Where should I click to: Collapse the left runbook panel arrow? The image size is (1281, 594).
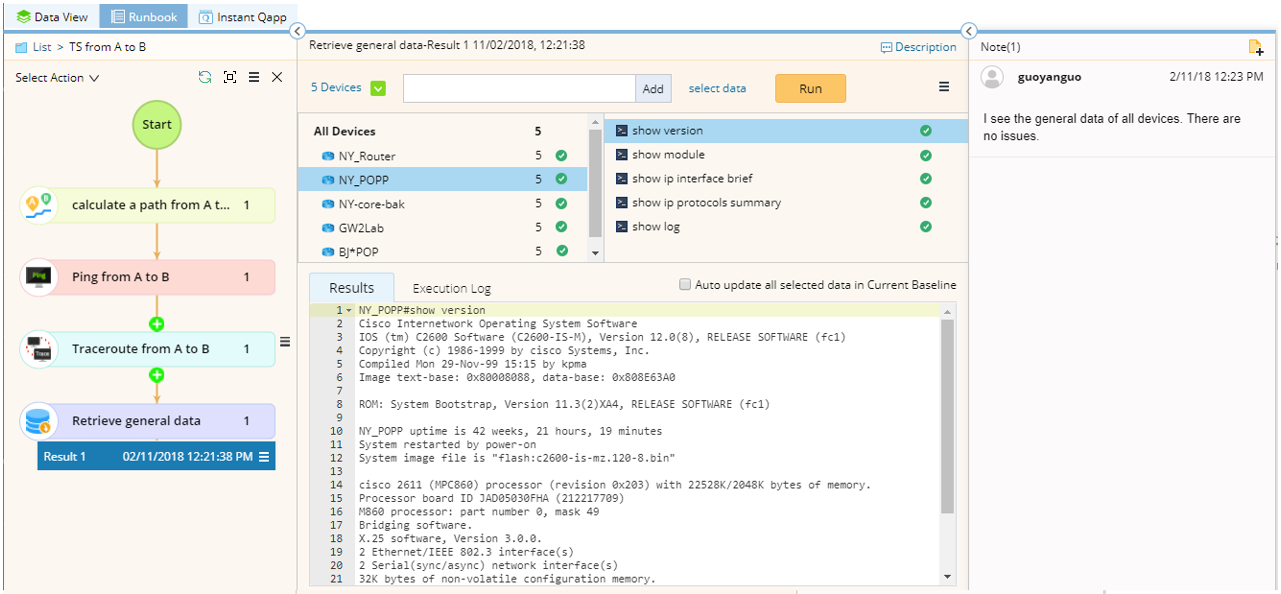pos(297,32)
